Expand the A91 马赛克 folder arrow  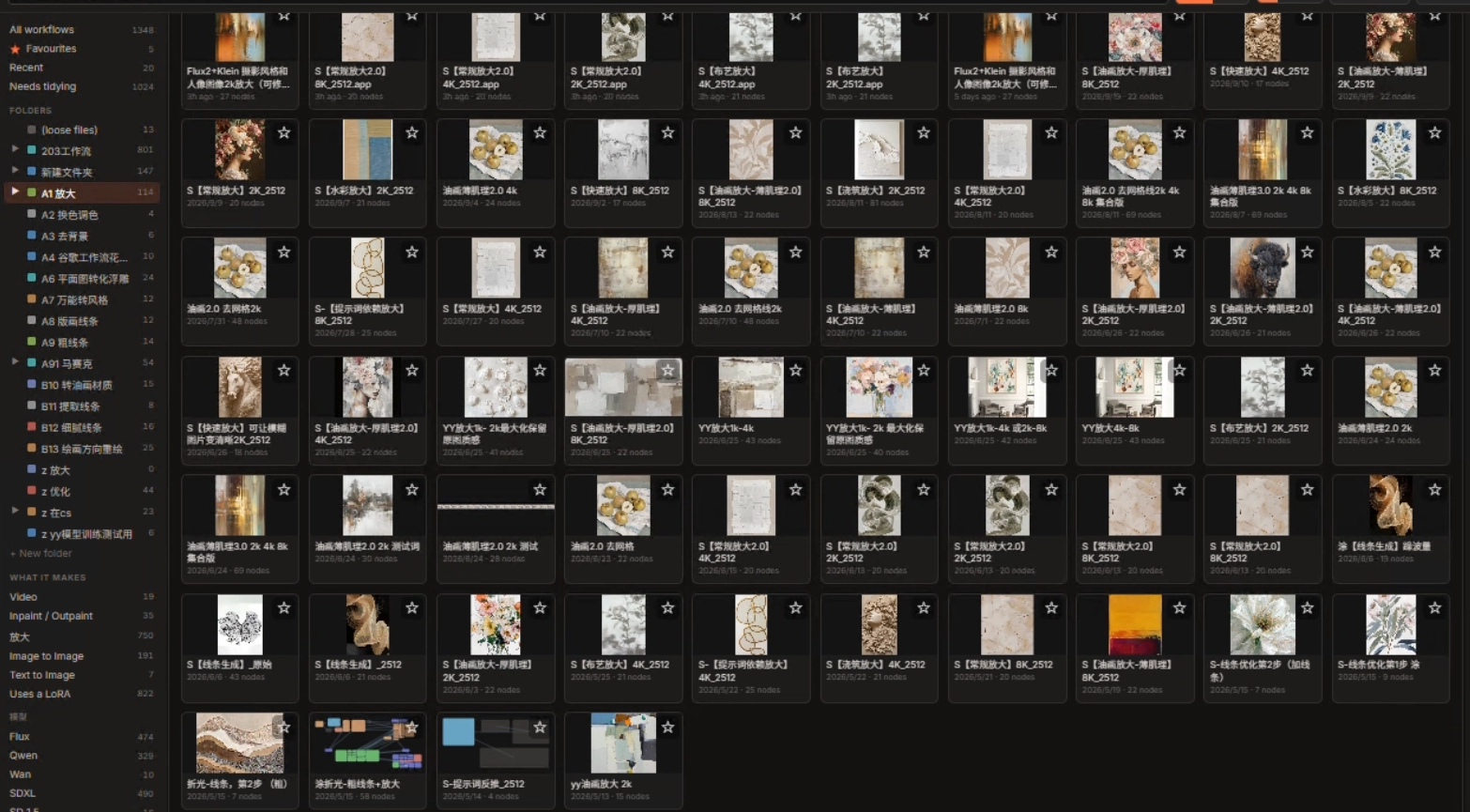tap(14, 362)
